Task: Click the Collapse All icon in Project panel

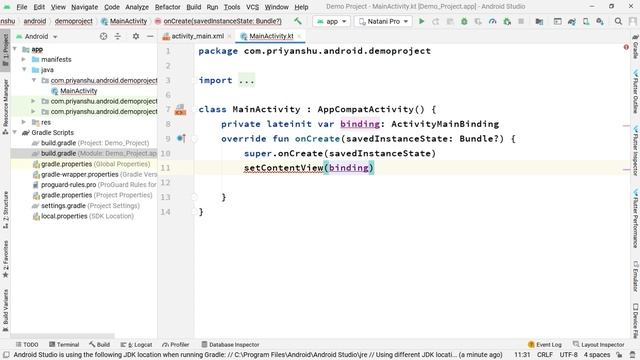Action: (x=118, y=36)
